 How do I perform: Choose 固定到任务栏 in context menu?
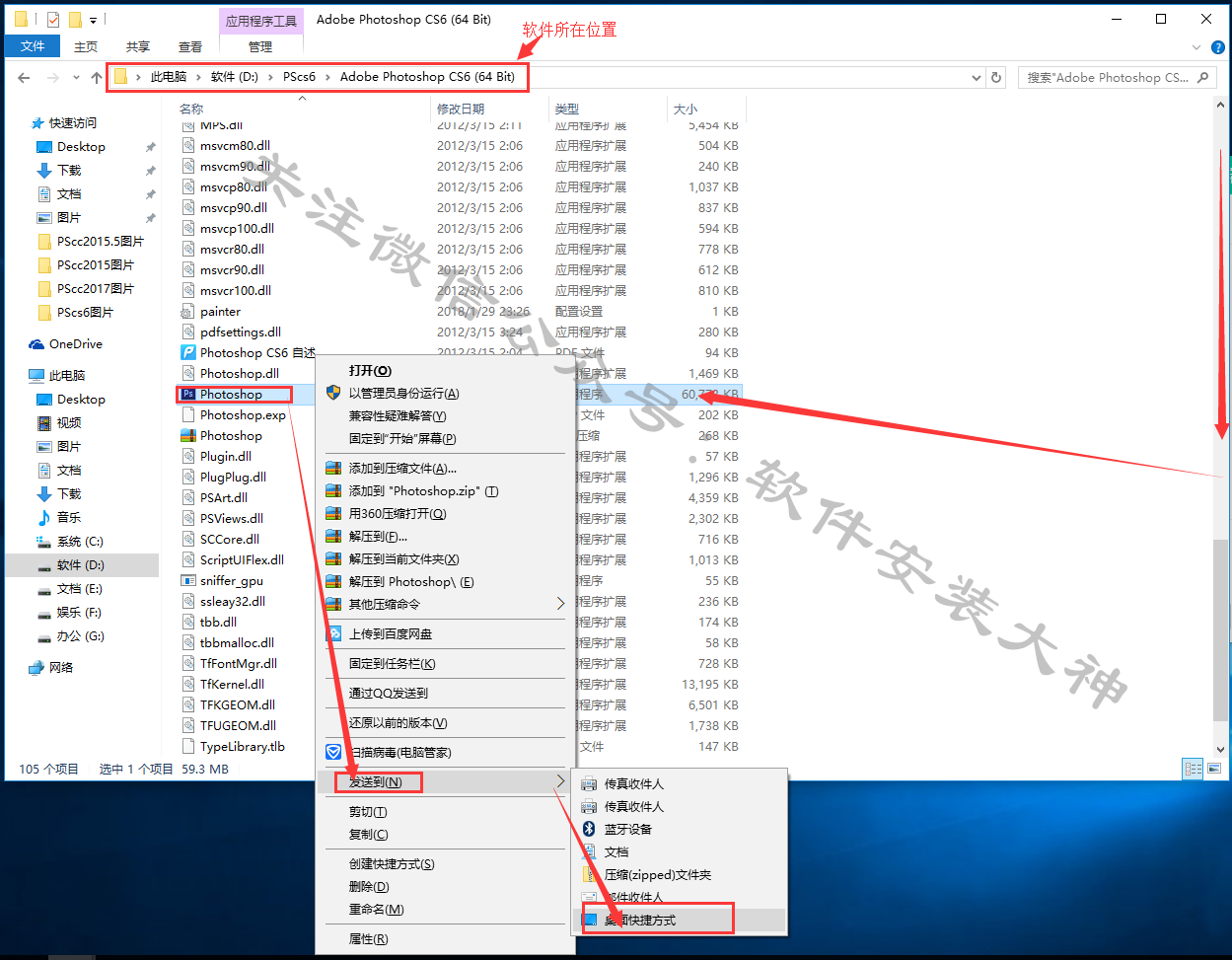pyautogui.click(x=445, y=663)
